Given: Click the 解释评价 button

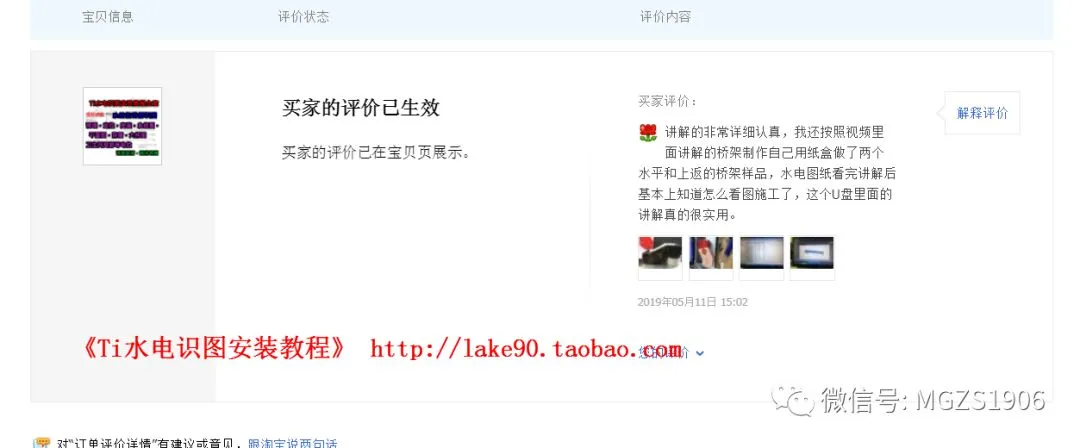Looking at the screenshot, I should pyautogui.click(x=982, y=113).
